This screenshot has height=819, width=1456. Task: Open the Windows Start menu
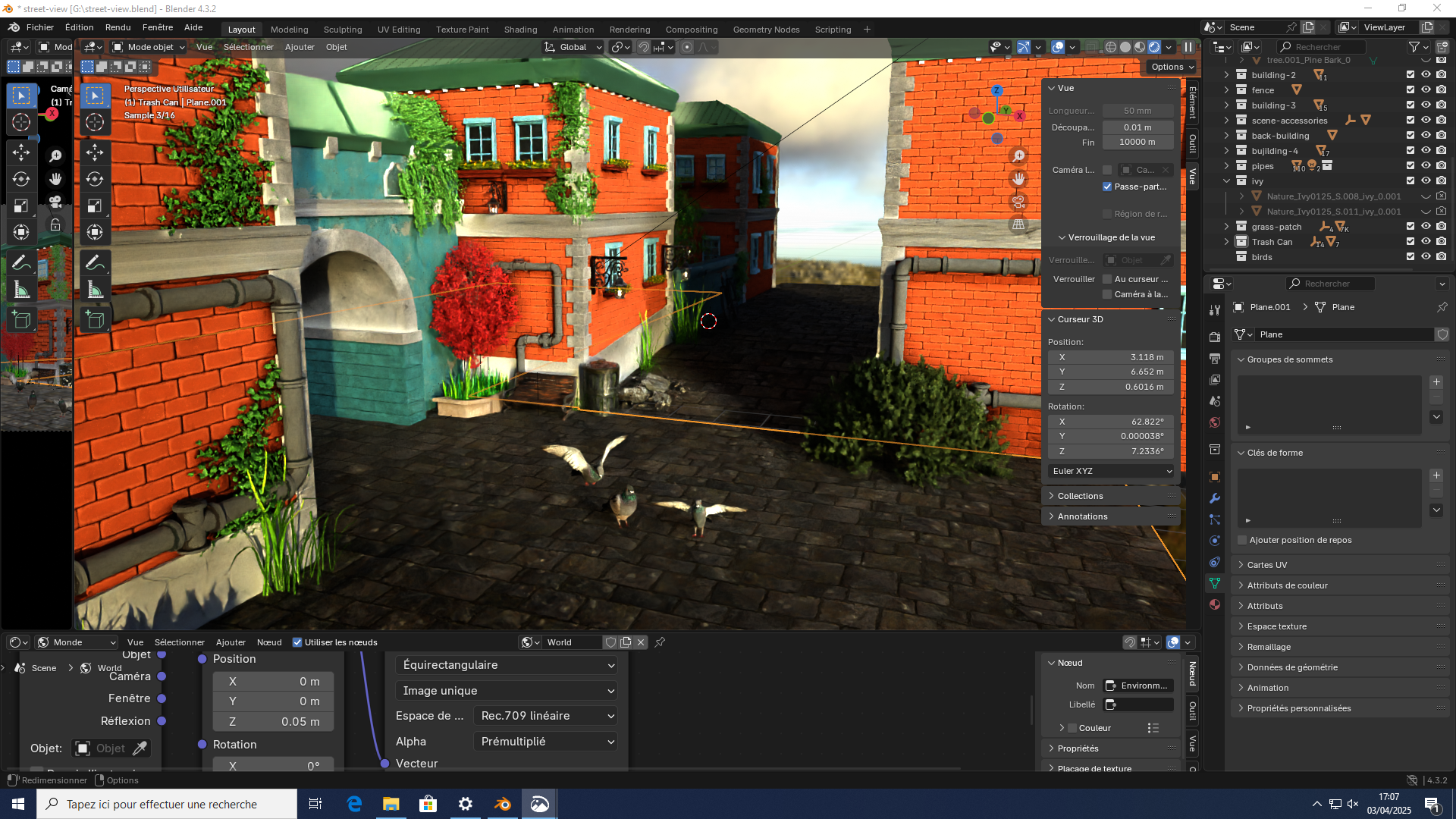point(18,804)
